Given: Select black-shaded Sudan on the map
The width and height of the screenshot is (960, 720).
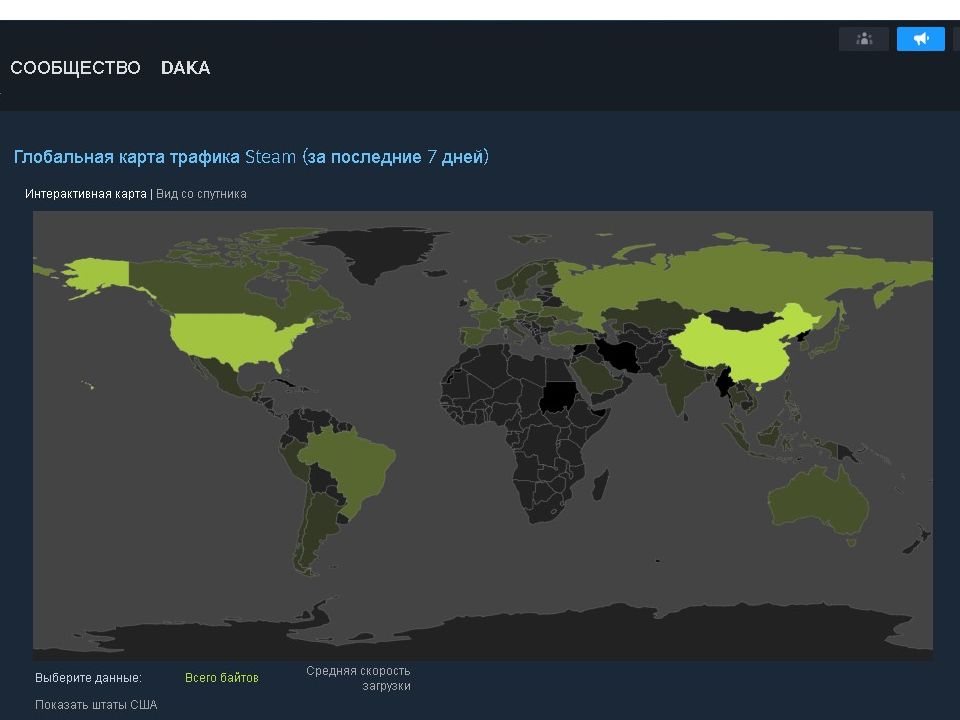Looking at the screenshot, I should click(x=558, y=397).
